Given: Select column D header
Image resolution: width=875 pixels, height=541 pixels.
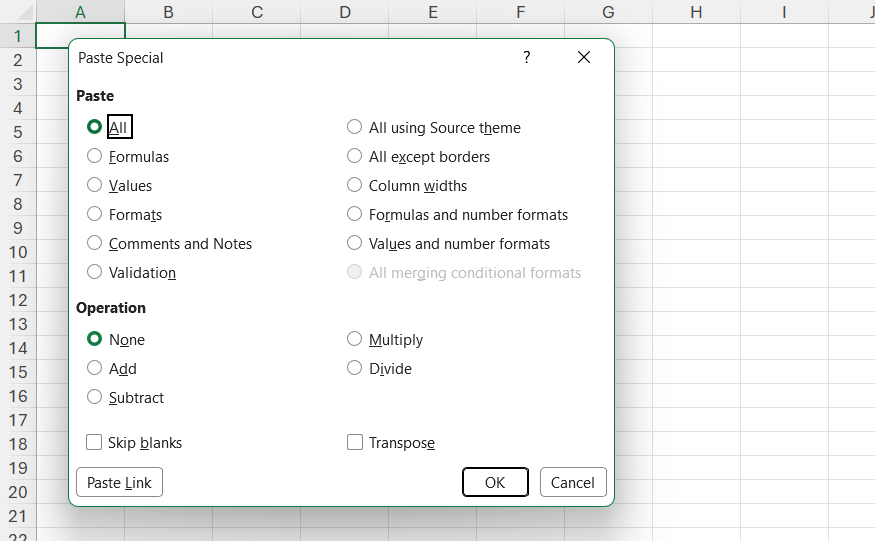Looking at the screenshot, I should coord(345,12).
